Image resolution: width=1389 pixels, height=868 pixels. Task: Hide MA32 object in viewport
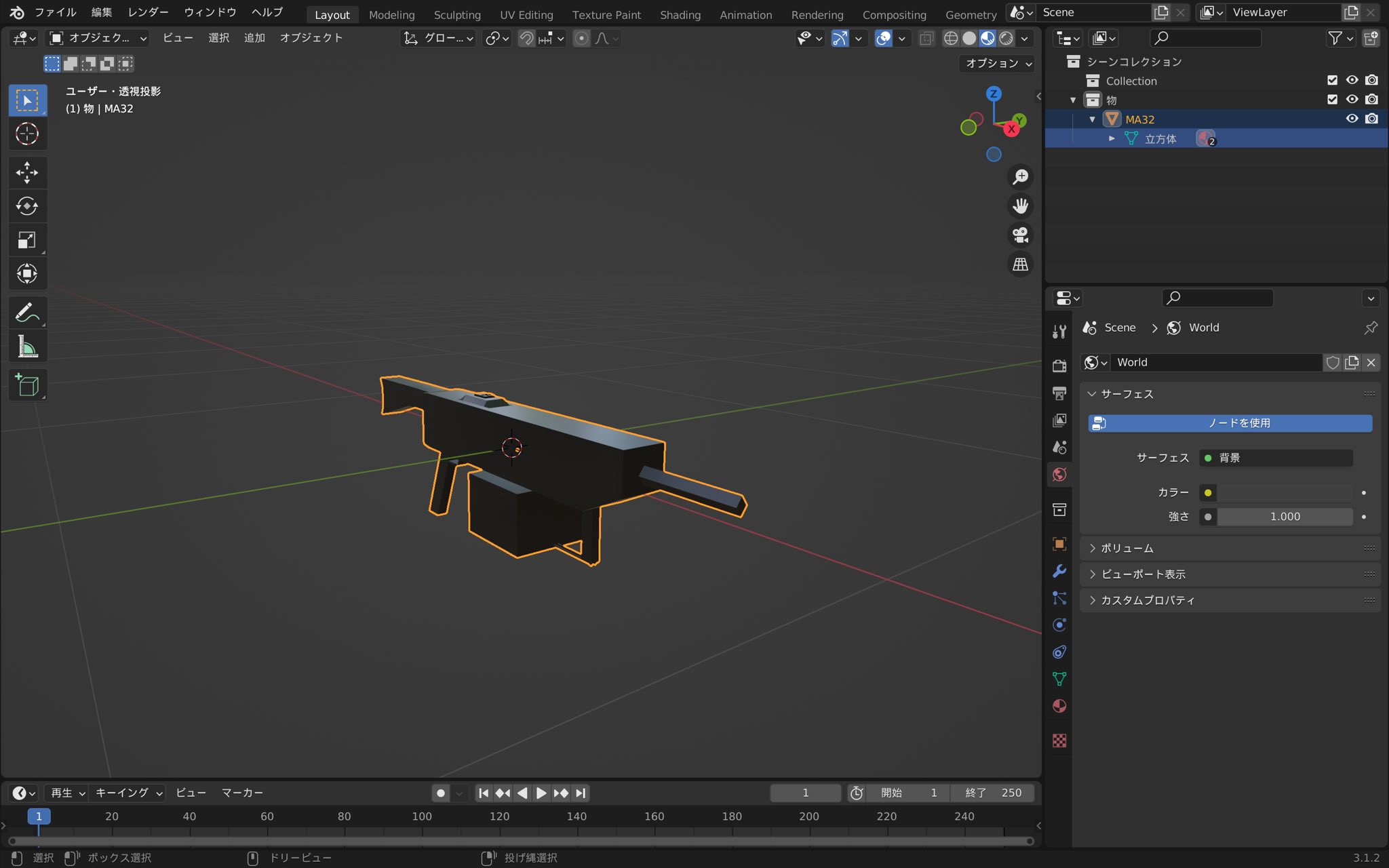coord(1352,119)
